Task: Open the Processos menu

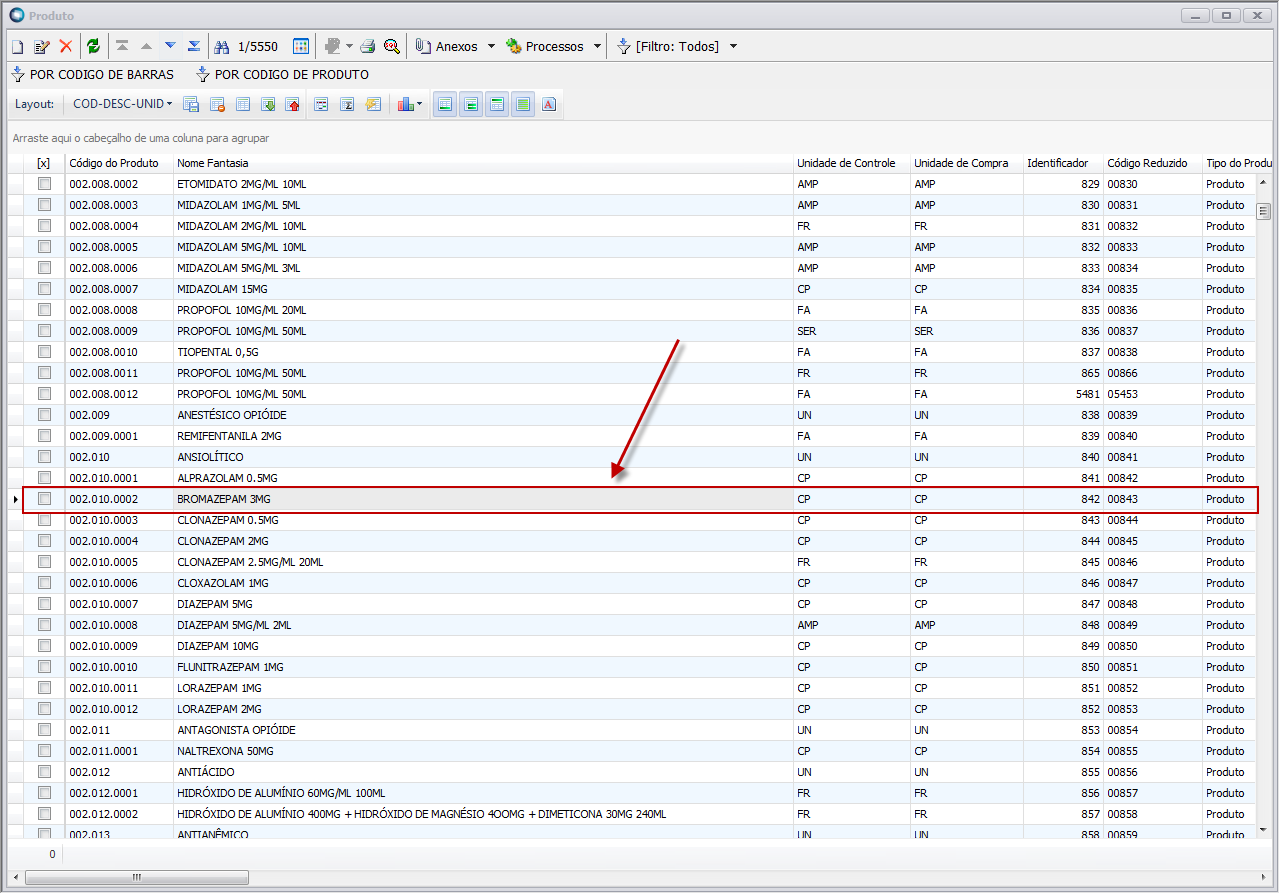Action: tap(544, 46)
